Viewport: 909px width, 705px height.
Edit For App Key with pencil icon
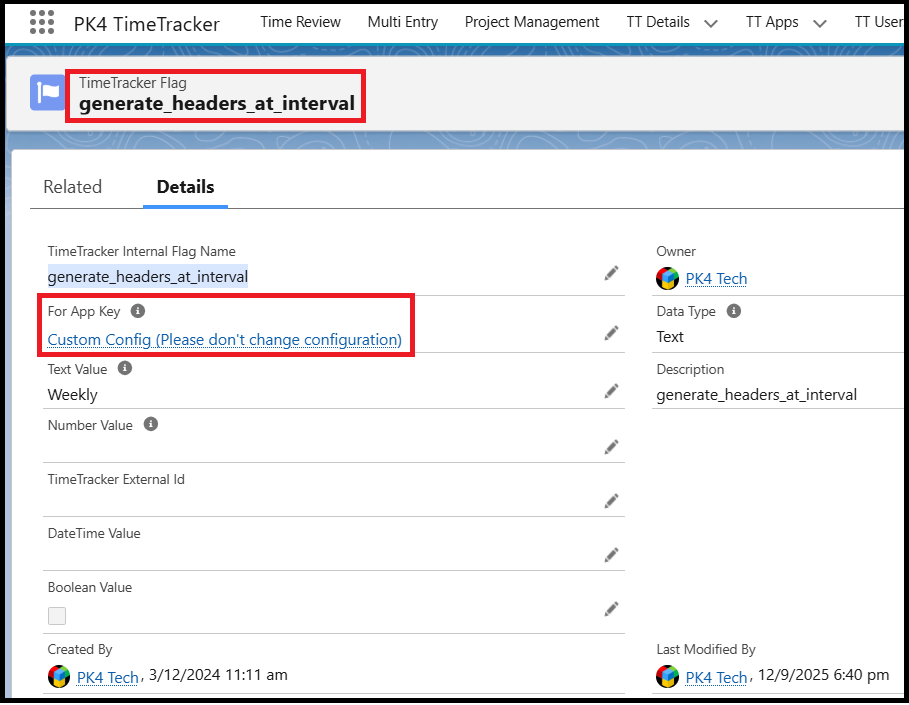(x=611, y=333)
